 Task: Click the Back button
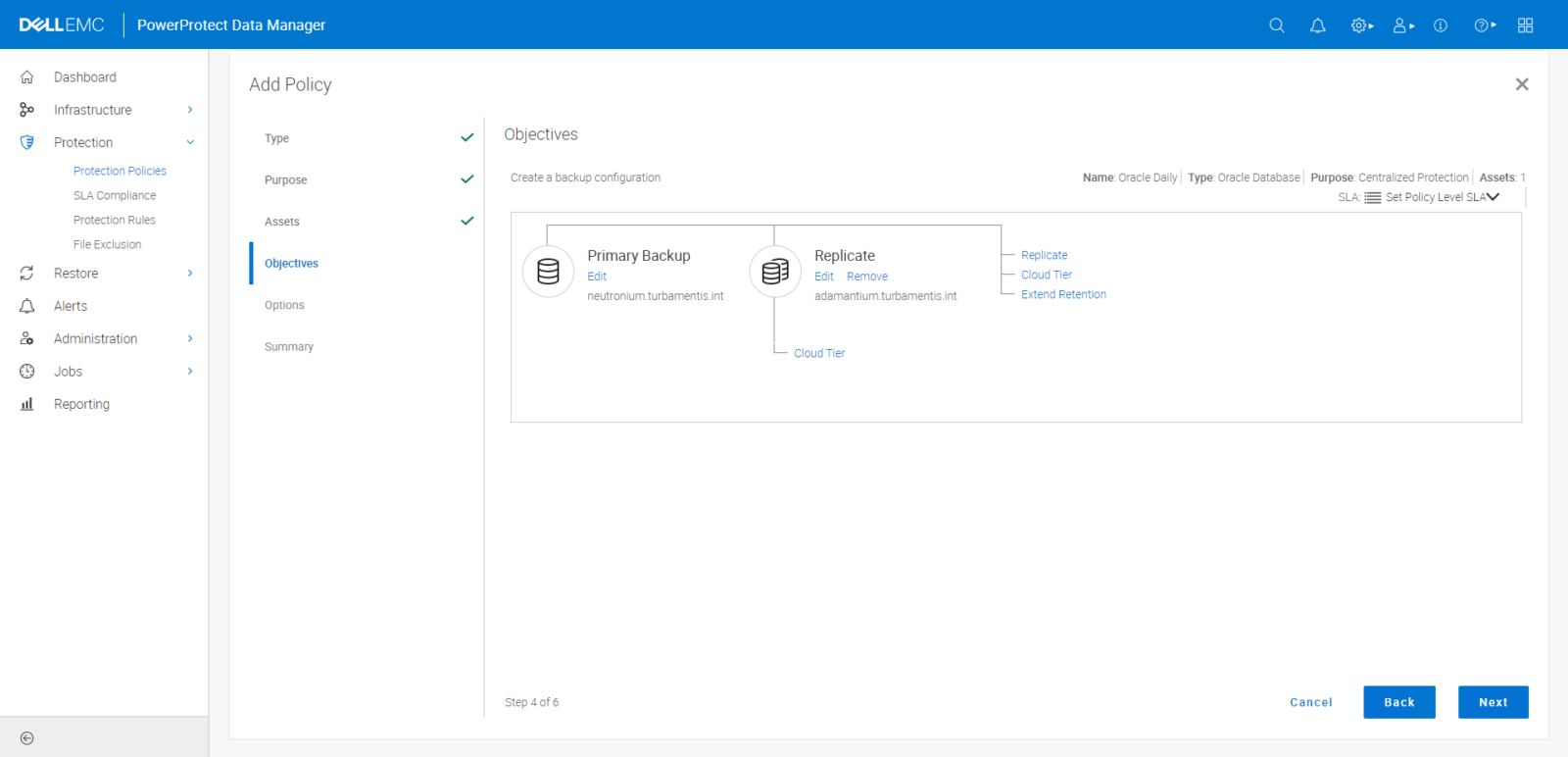[x=1399, y=702]
